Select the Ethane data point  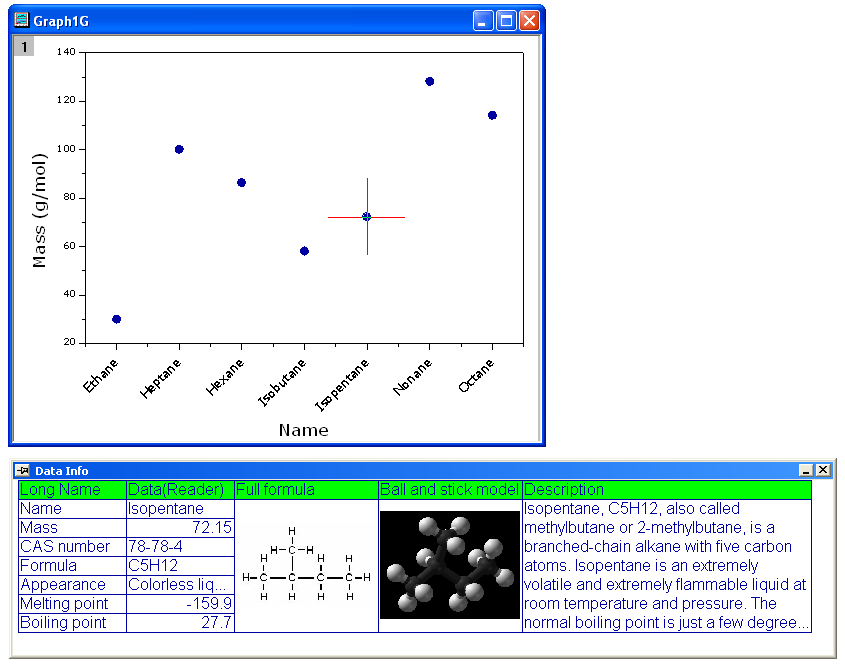[x=116, y=319]
